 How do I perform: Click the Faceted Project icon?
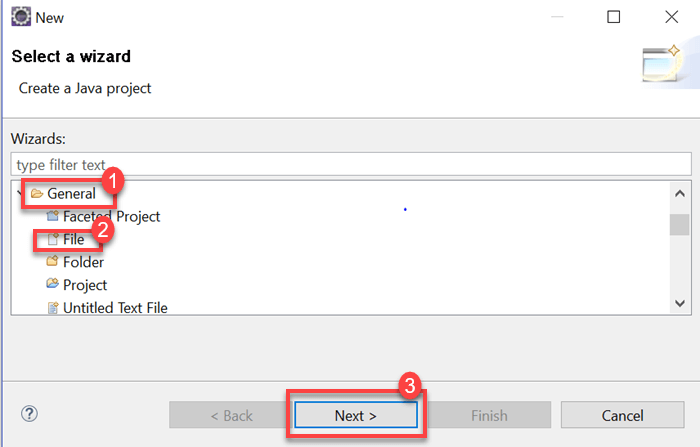point(53,216)
